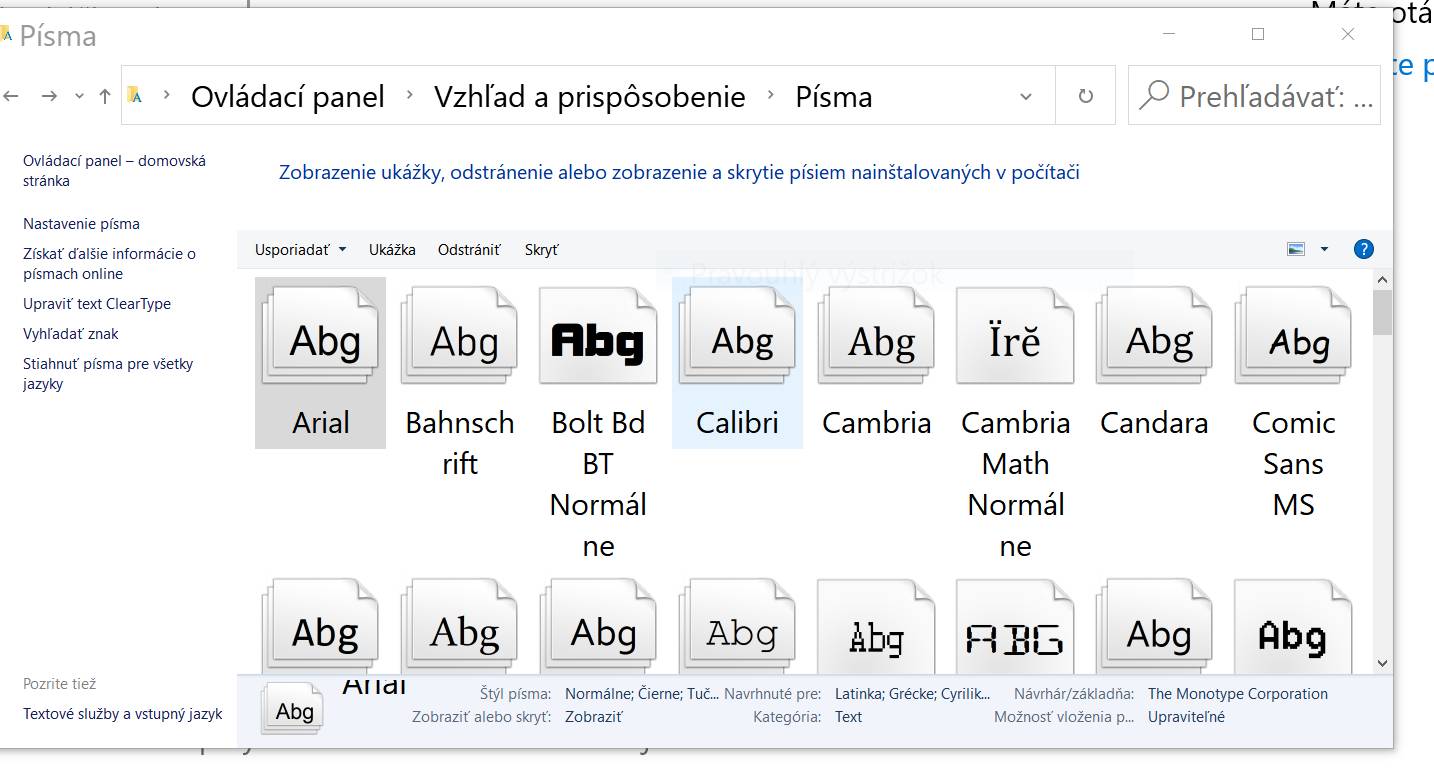Click the search magnifier icon

pyautogui.click(x=1153, y=96)
